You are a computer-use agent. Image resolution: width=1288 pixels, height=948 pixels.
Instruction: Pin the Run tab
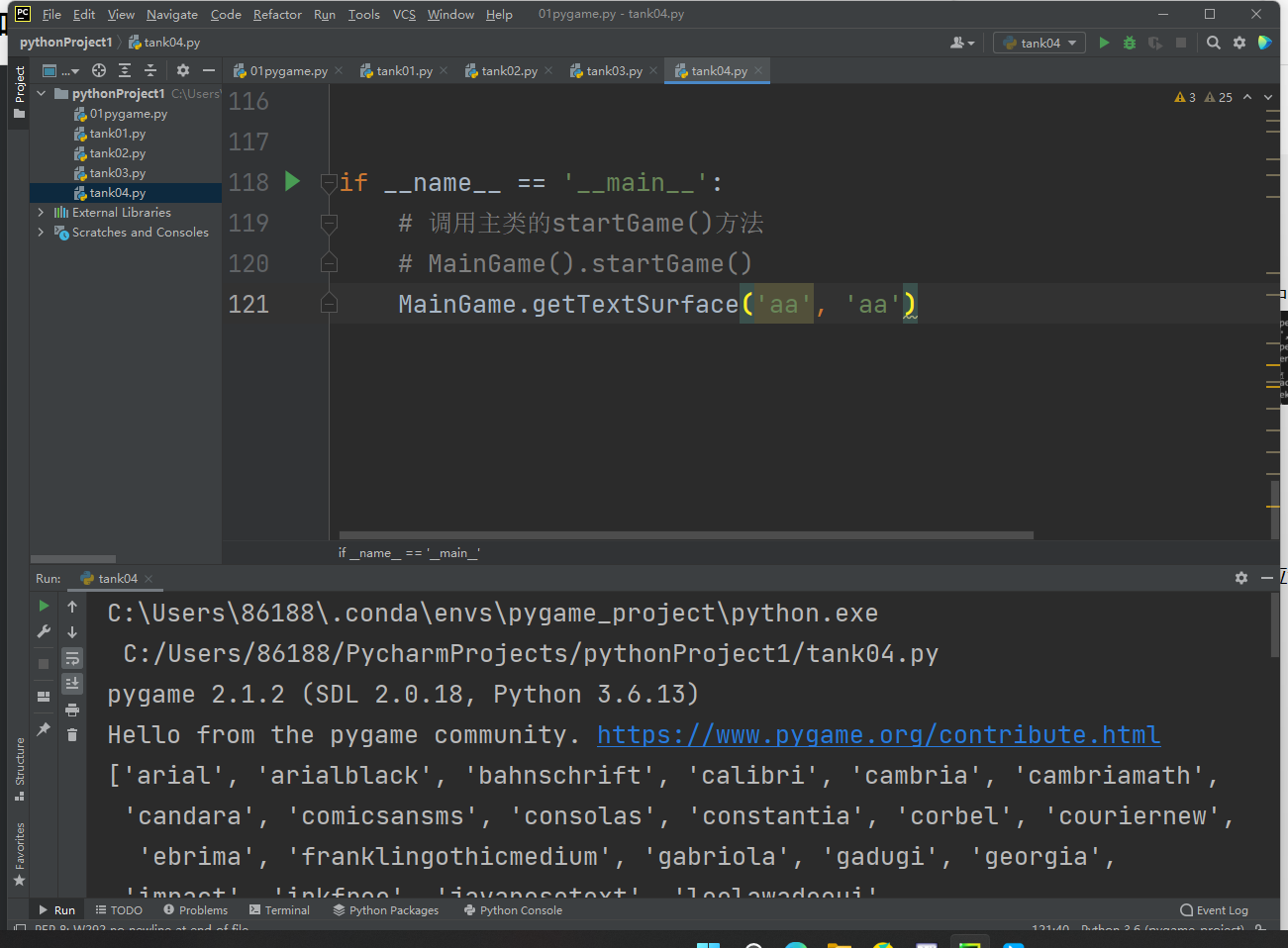44,729
